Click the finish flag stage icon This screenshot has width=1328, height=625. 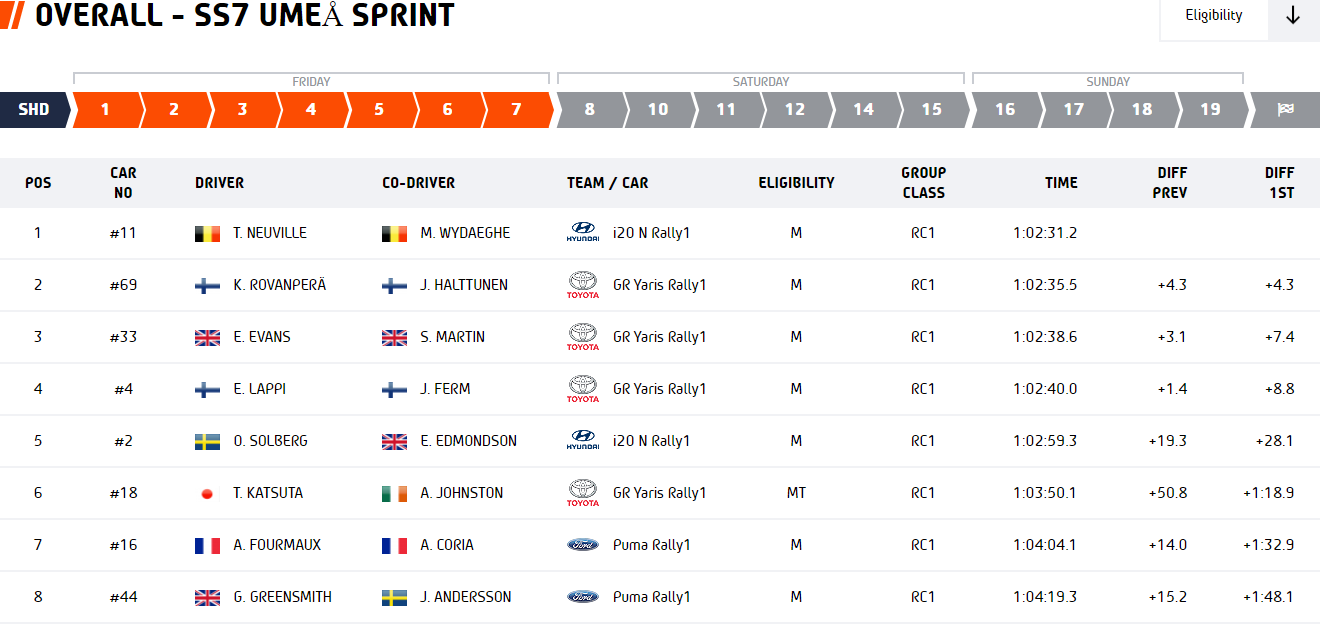tap(1285, 110)
